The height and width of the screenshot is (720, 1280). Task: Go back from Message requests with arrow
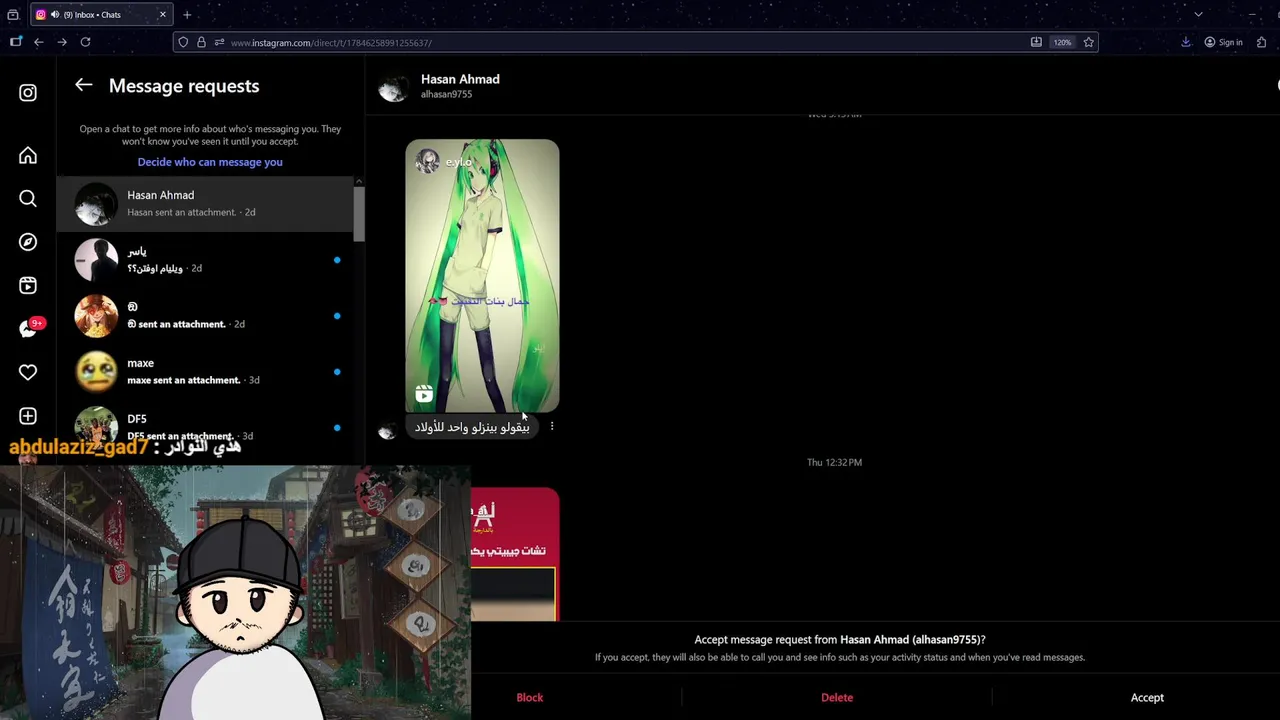(x=84, y=86)
